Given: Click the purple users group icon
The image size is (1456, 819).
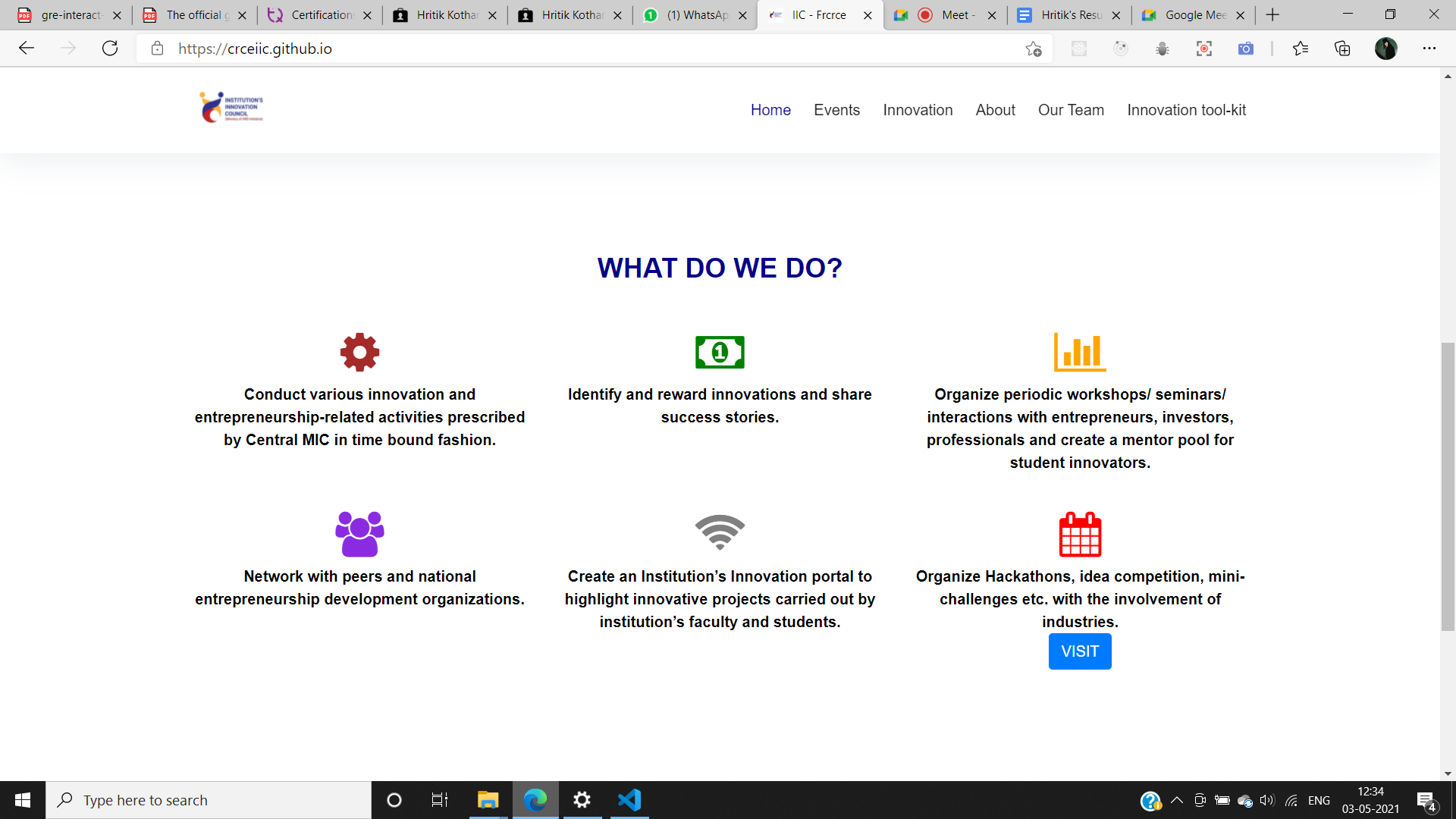Looking at the screenshot, I should coord(359,534).
